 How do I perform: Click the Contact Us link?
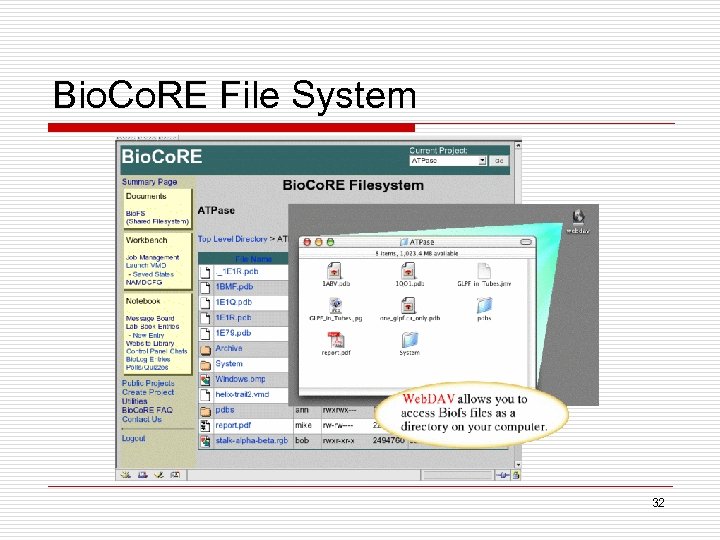coord(141,419)
